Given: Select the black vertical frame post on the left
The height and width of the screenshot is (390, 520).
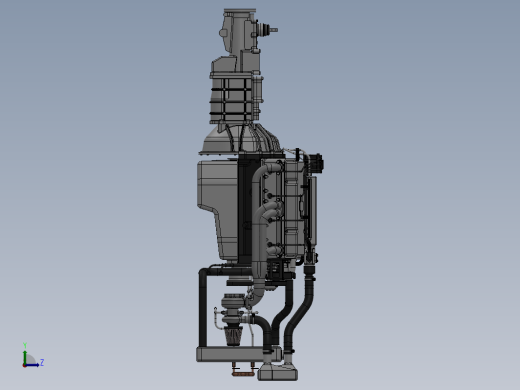Looking at the screenshot, I should pos(203,308).
